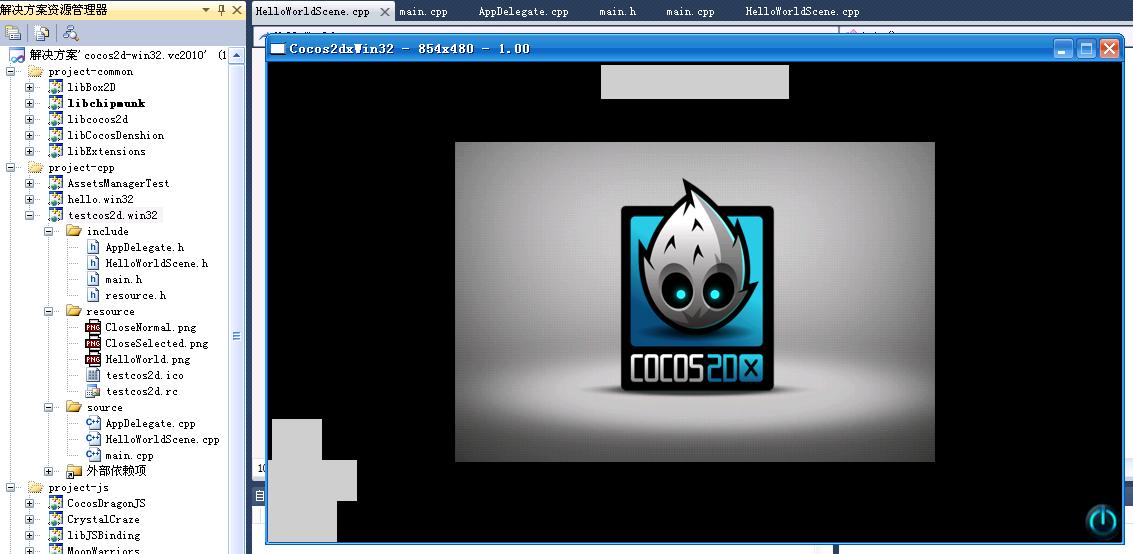1133x554 pixels.
Task: Switch to the last HelloWorldScene.cpp tab
Action: click(802, 12)
